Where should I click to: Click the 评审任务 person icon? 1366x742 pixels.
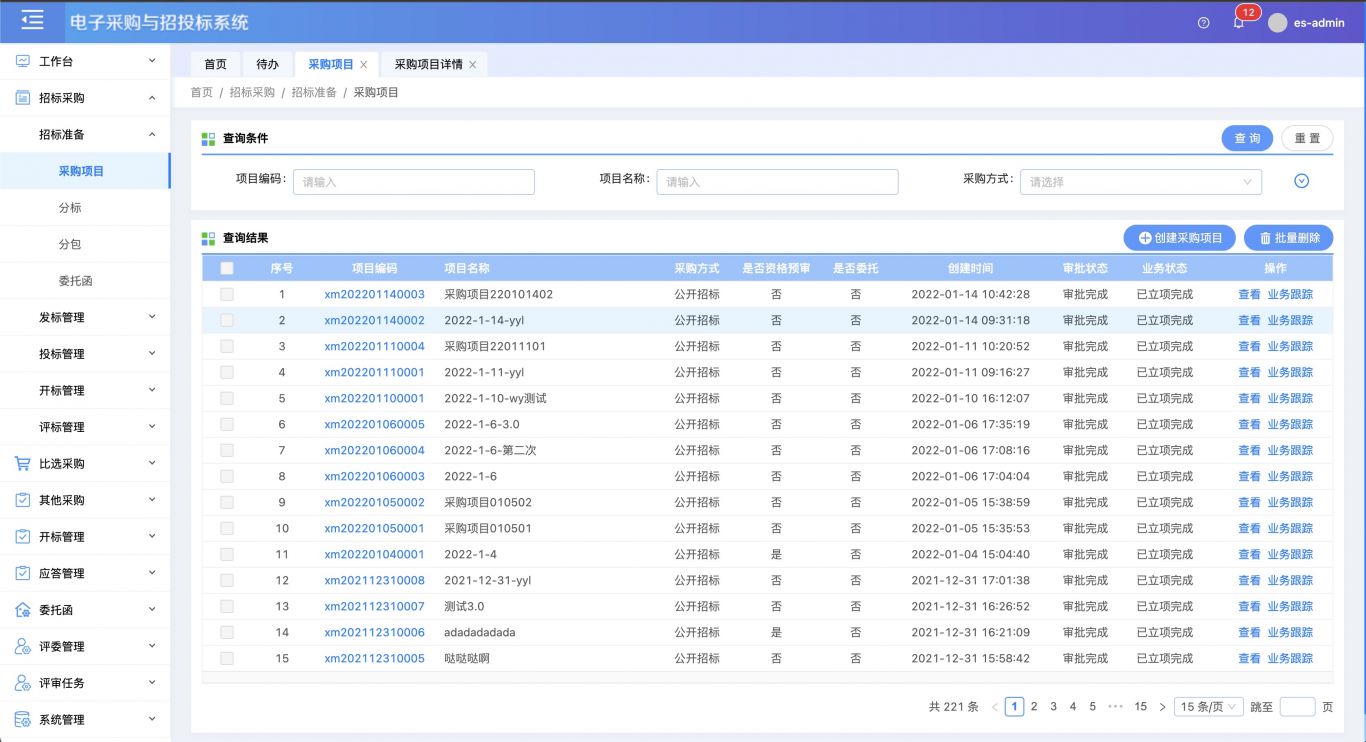(x=22, y=683)
